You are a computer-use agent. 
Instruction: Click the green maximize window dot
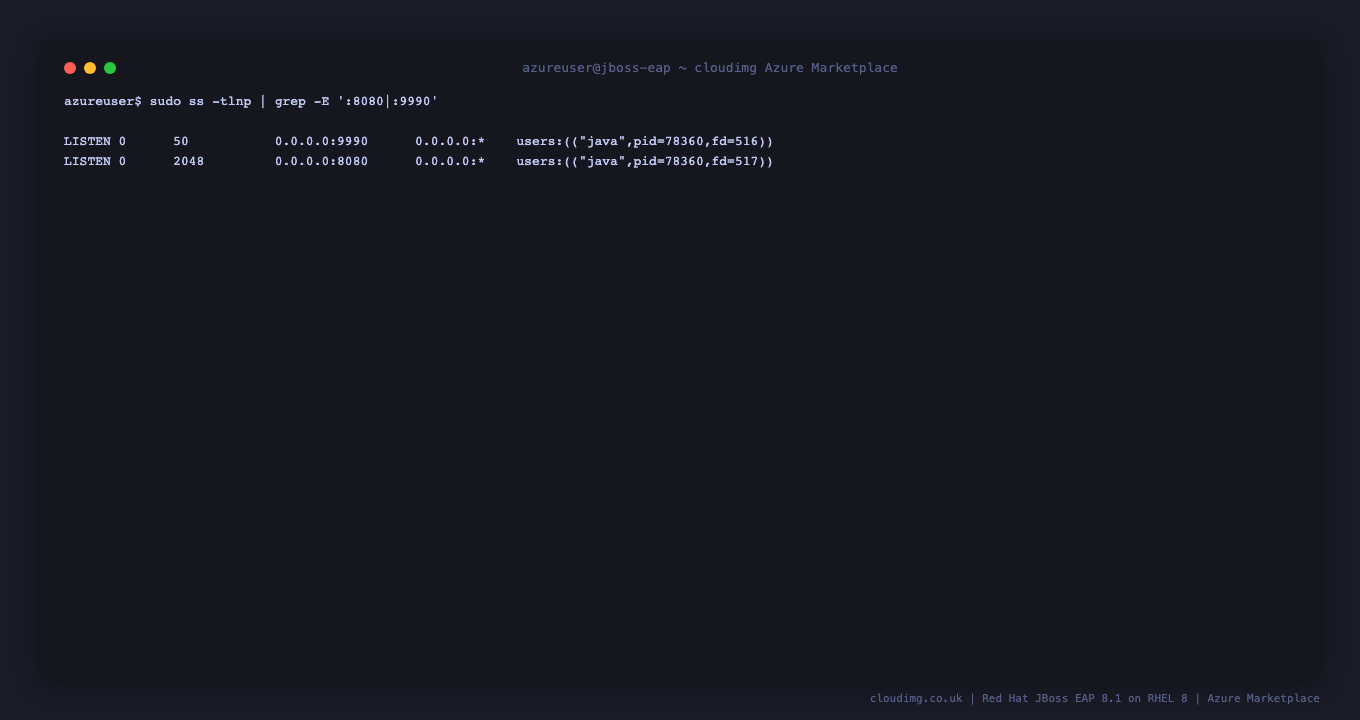click(110, 68)
